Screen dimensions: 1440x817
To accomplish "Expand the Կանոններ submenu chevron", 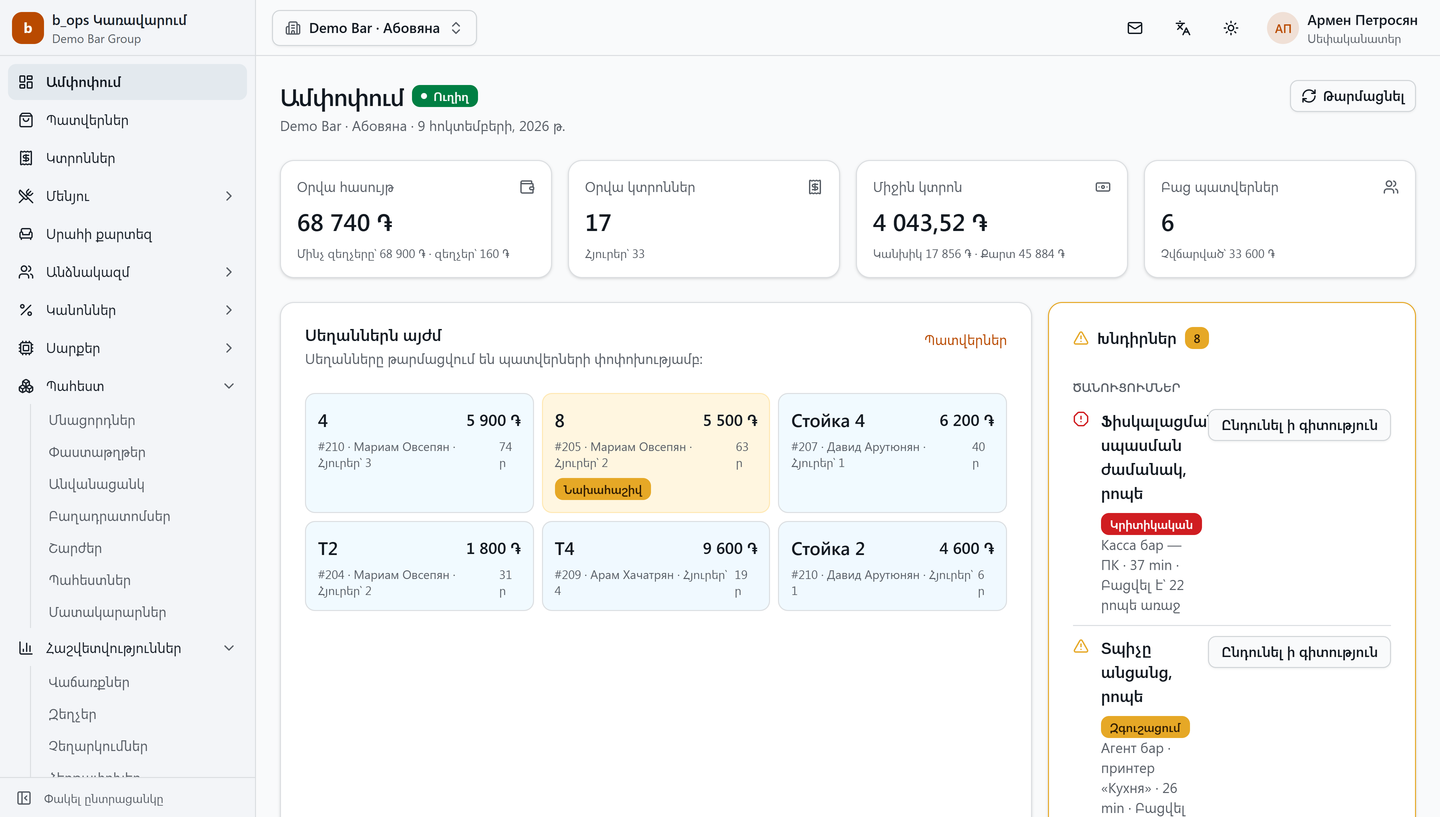I will tap(229, 310).
